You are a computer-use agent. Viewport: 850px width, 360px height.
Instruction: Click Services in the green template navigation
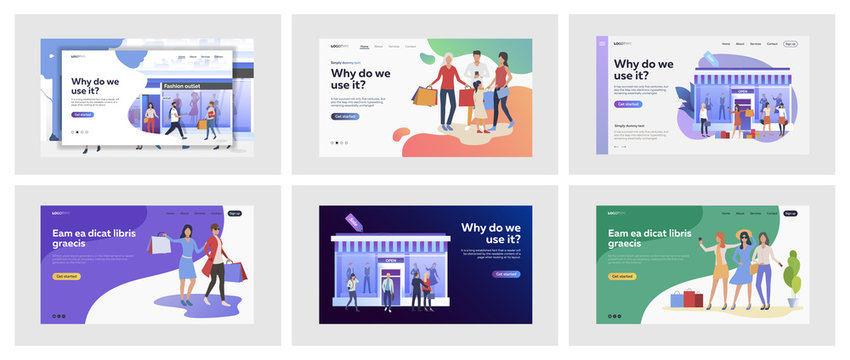756,214
